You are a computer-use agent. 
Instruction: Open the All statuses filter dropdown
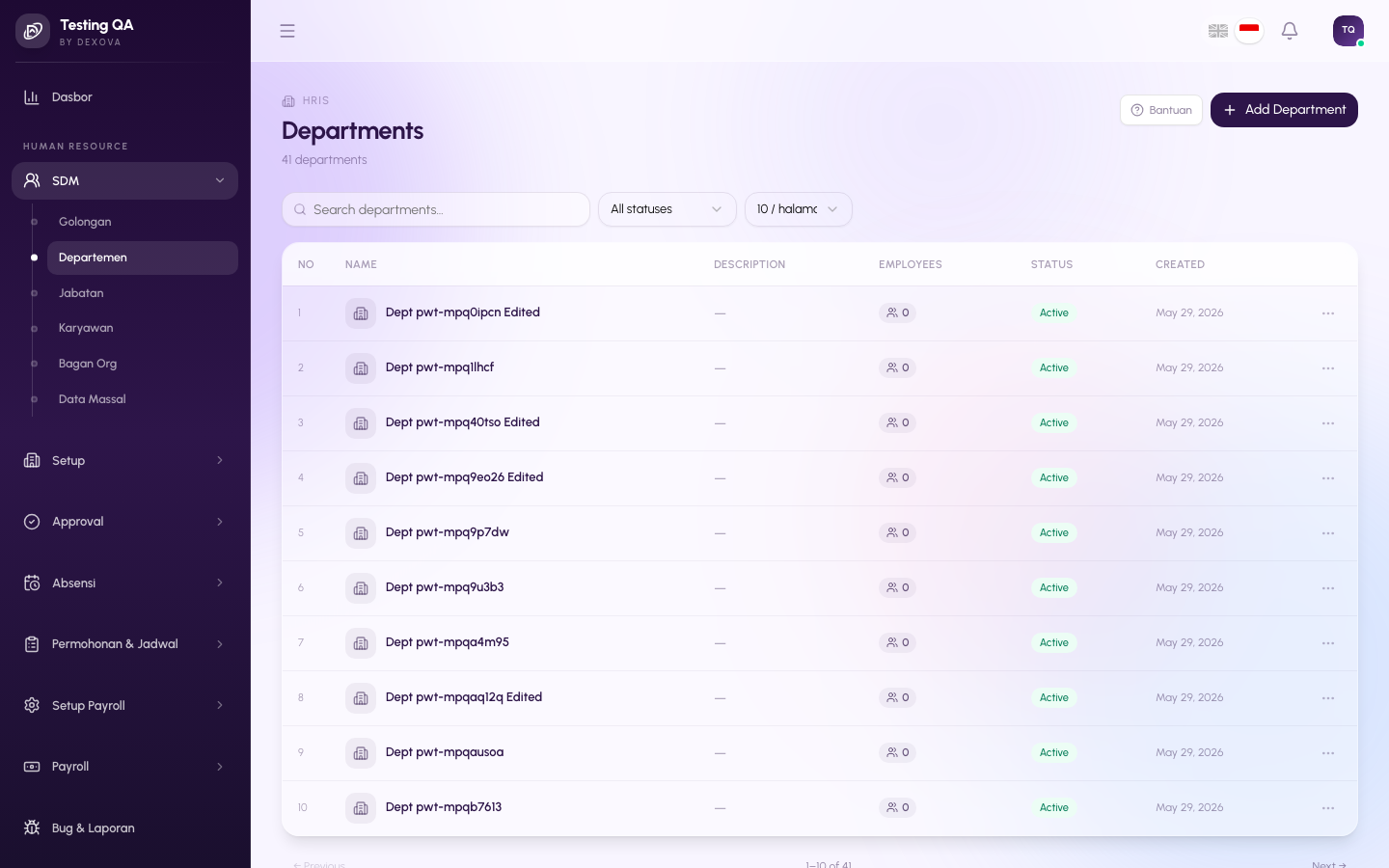point(667,209)
